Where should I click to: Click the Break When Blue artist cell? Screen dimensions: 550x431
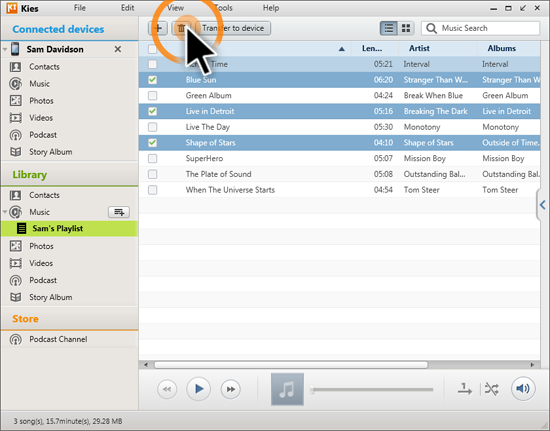(x=433, y=96)
